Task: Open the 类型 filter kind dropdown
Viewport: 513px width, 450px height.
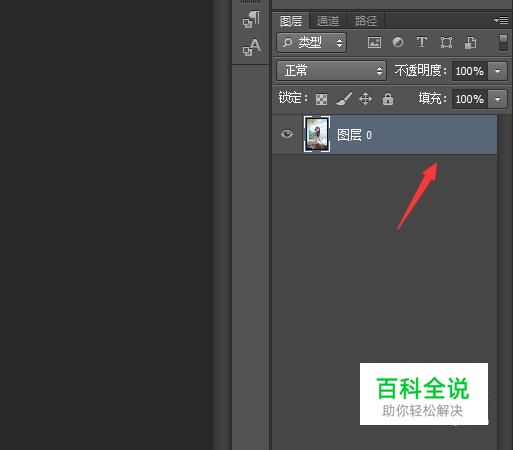Action: pos(312,43)
